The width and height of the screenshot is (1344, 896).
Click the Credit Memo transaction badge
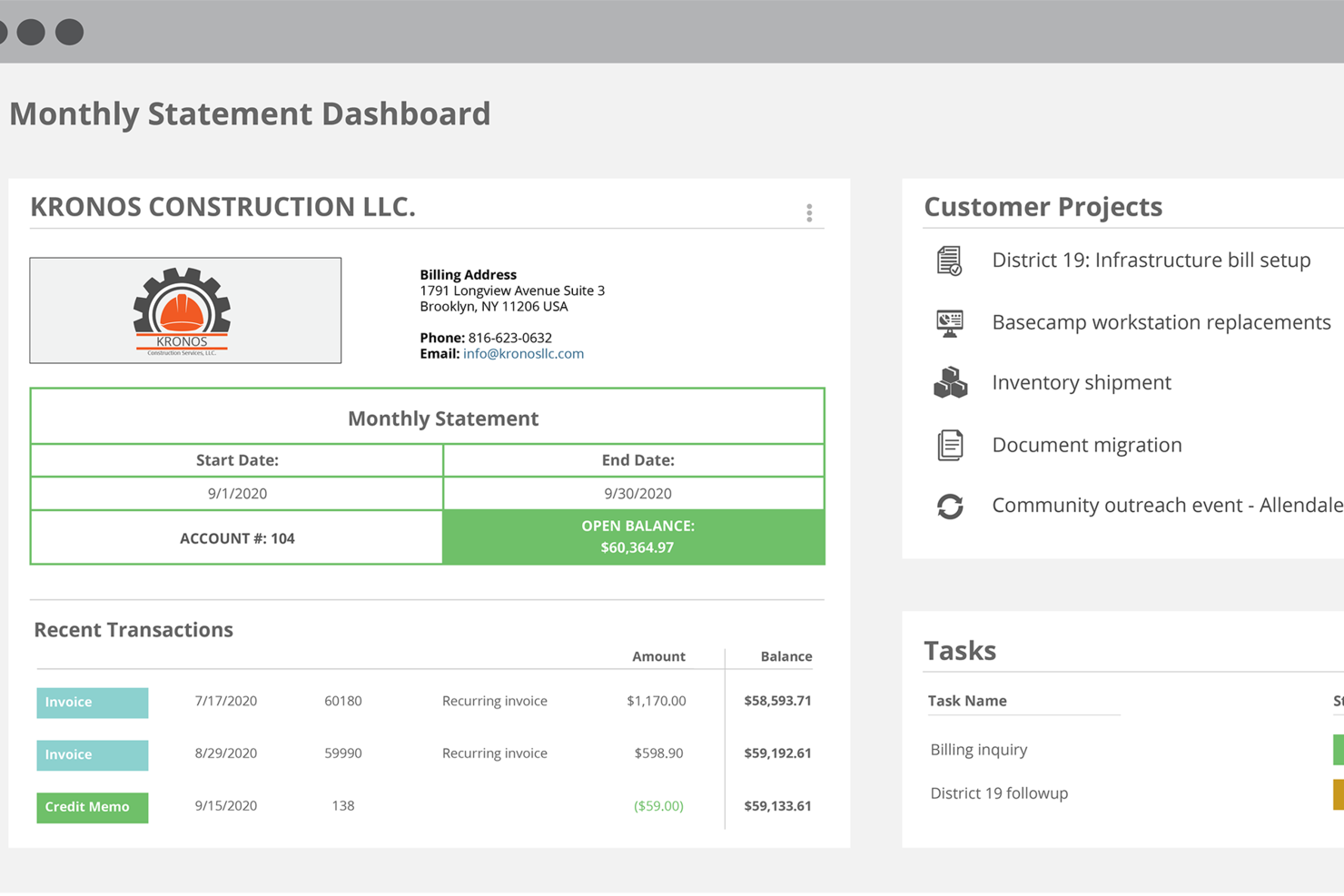[x=92, y=807]
